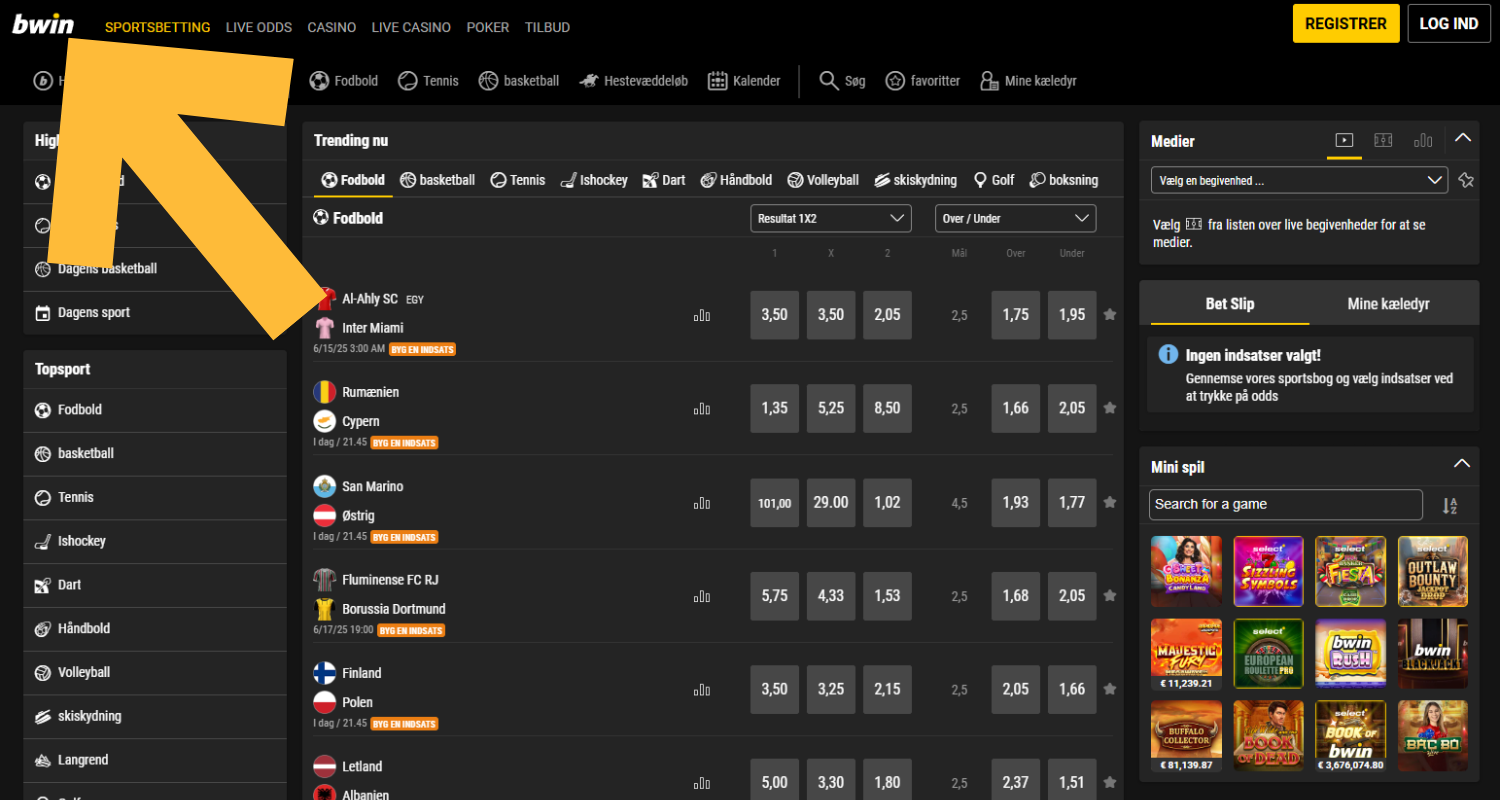Collapse the Medier panel
Screen dimensions: 1500x800
coord(1462,138)
